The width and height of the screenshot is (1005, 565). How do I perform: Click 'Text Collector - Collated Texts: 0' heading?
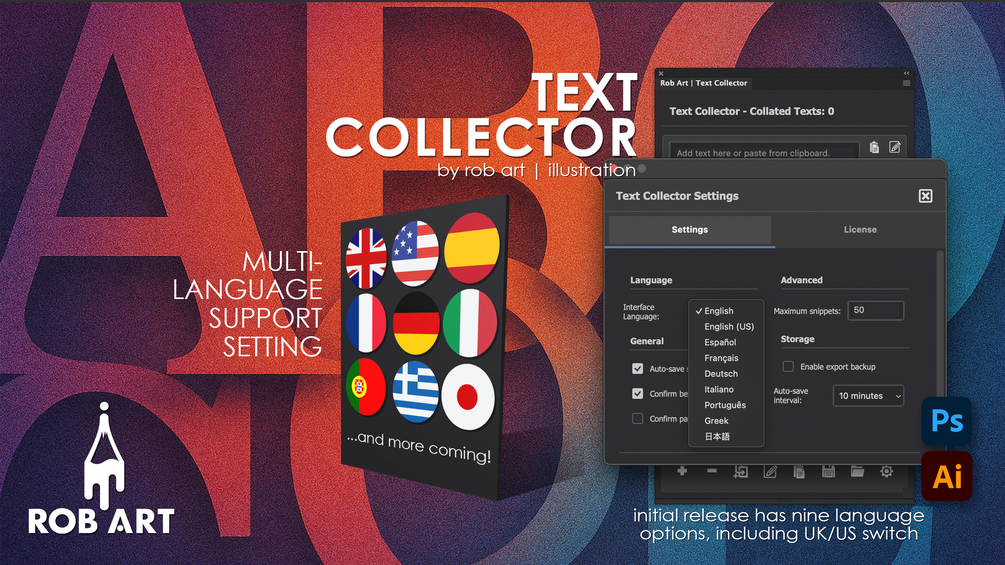tap(752, 111)
